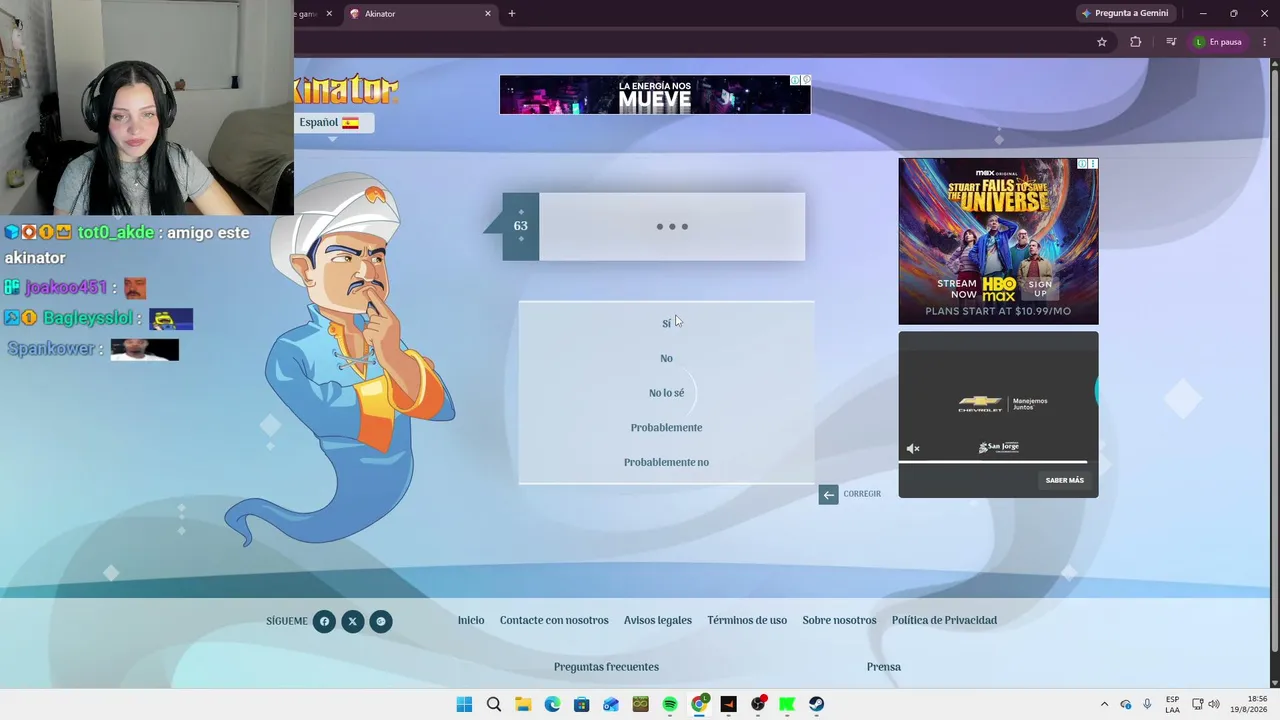Switch to Chrome in the taskbar
The image size is (1280, 720).
[700, 704]
